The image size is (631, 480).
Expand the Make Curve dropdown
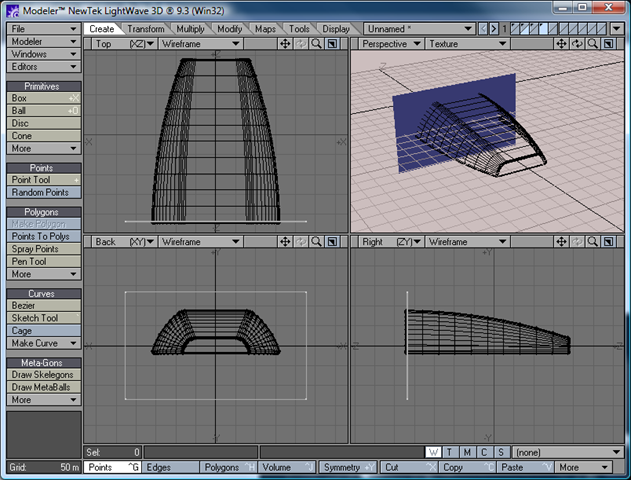[x=42, y=343]
